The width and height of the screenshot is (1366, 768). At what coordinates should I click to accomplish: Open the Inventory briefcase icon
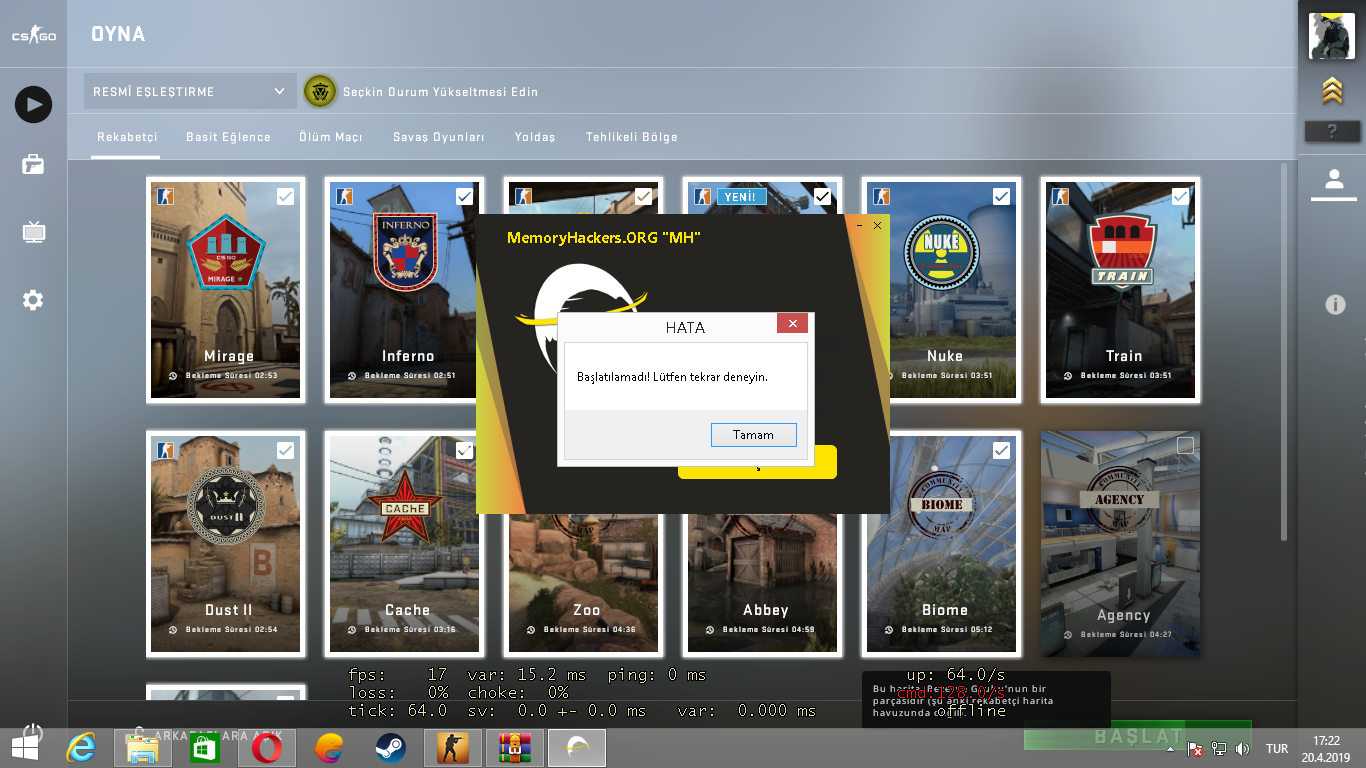(33, 165)
